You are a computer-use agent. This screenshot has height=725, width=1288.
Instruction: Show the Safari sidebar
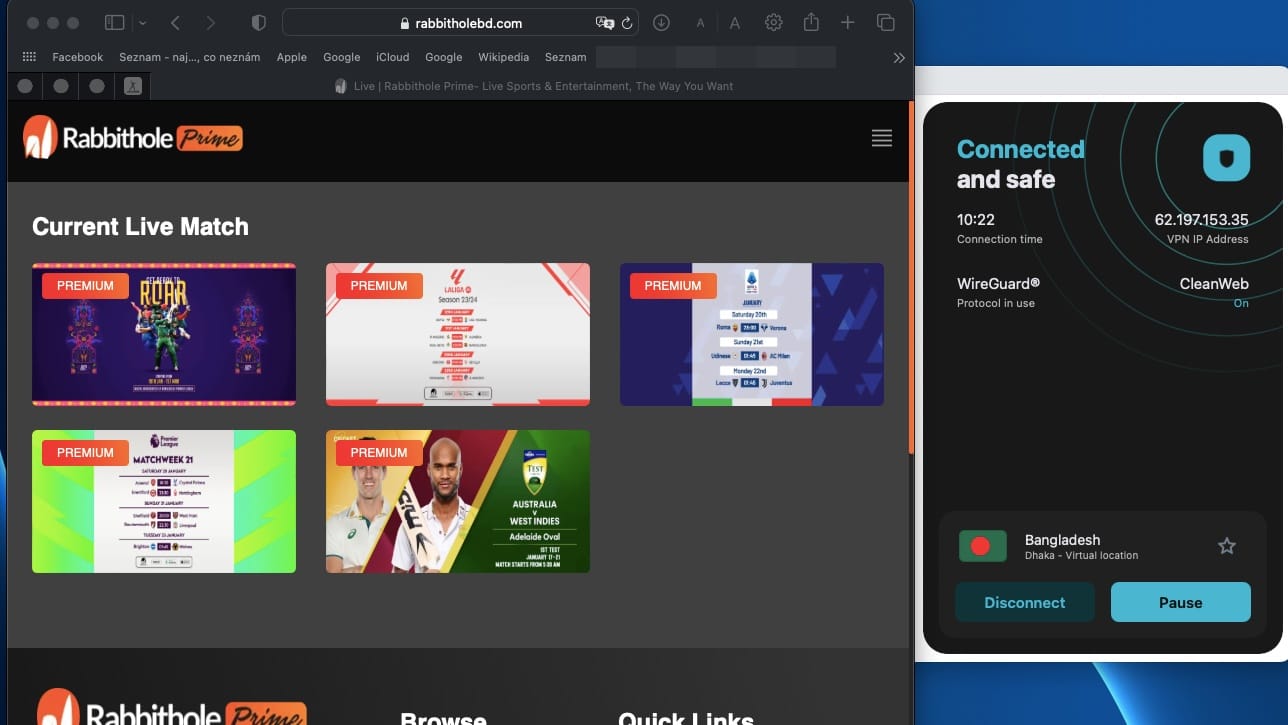(115, 22)
